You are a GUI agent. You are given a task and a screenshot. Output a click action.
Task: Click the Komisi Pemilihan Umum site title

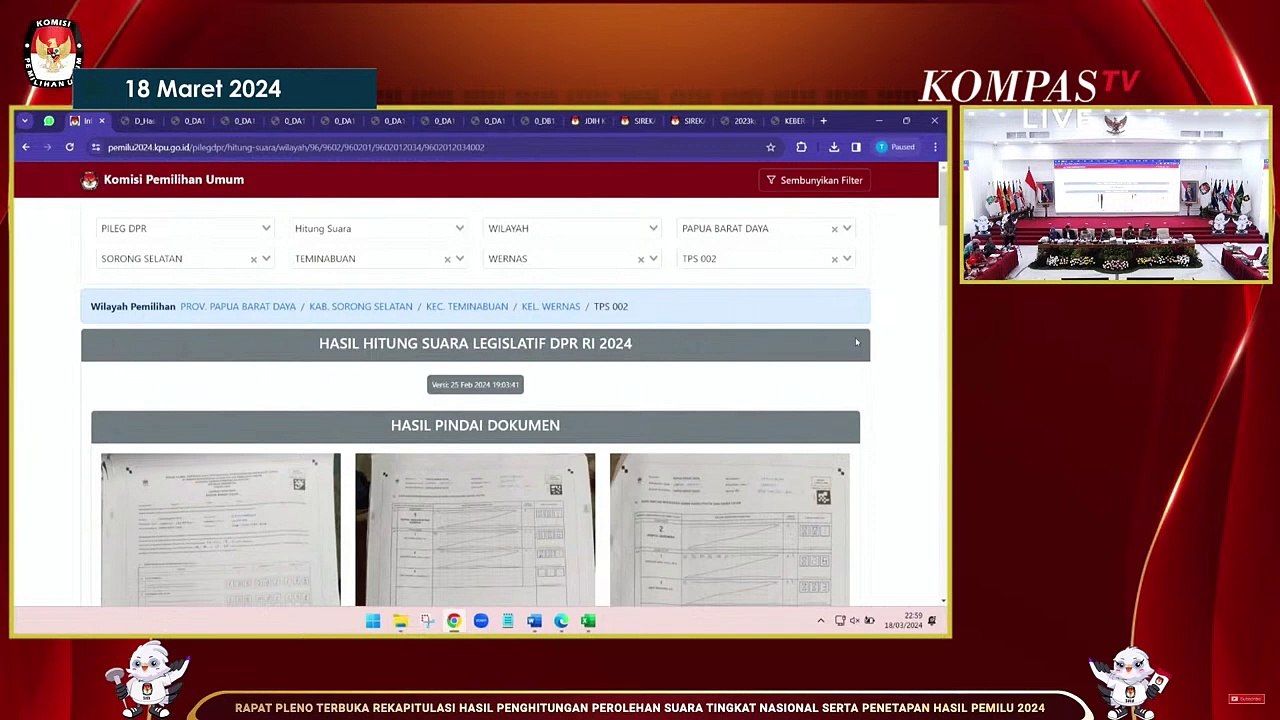174,180
